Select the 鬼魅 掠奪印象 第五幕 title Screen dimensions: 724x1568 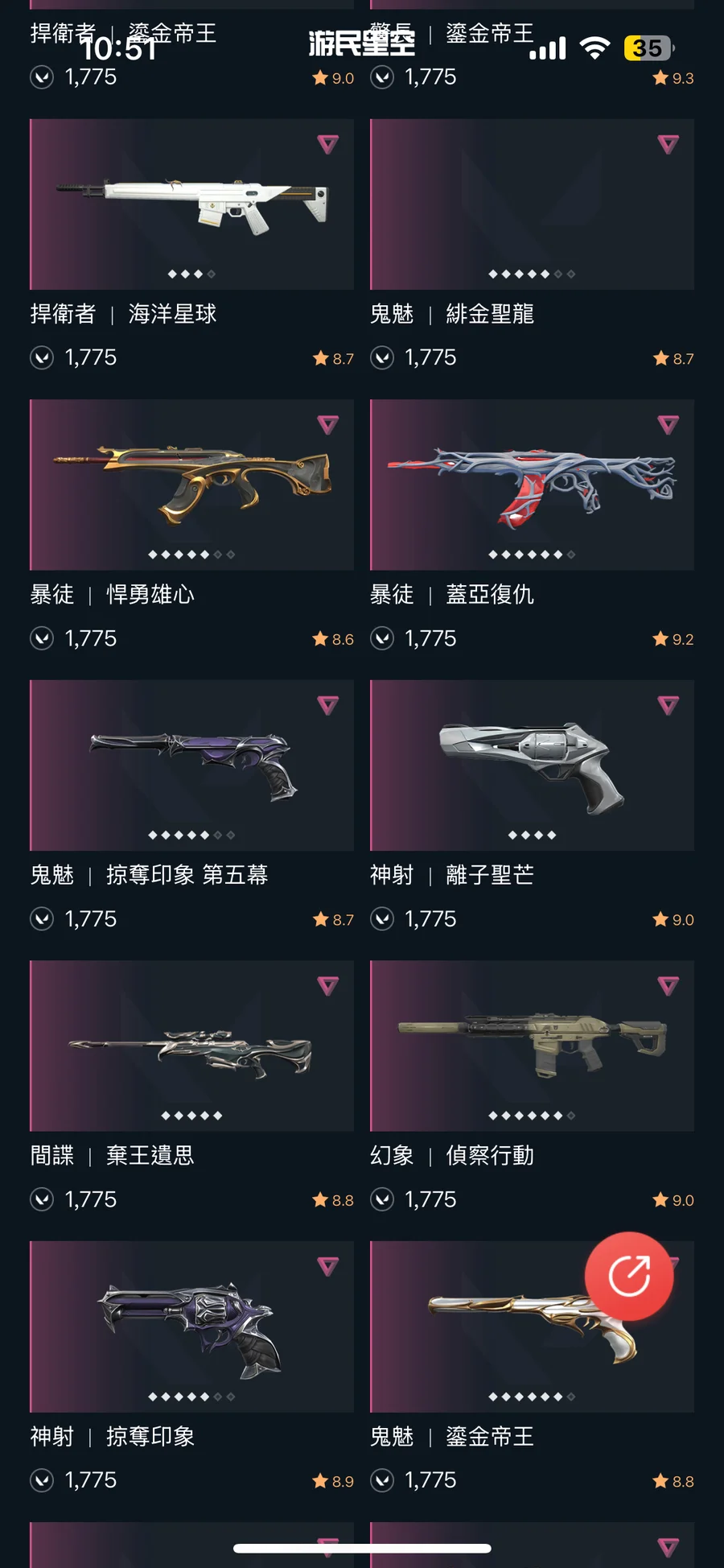[149, 875]
